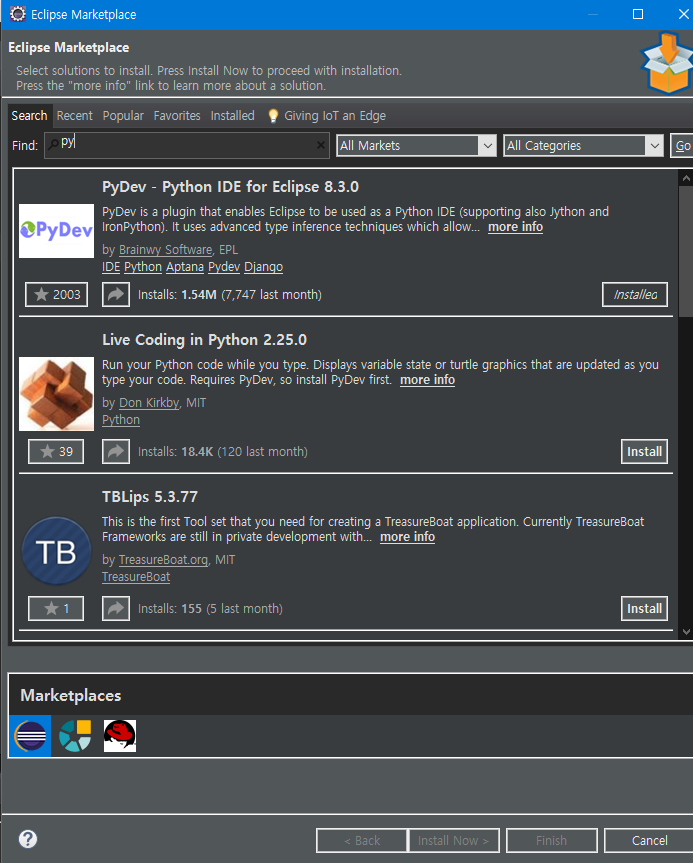Click the IDE tag under PyDev

111,267
